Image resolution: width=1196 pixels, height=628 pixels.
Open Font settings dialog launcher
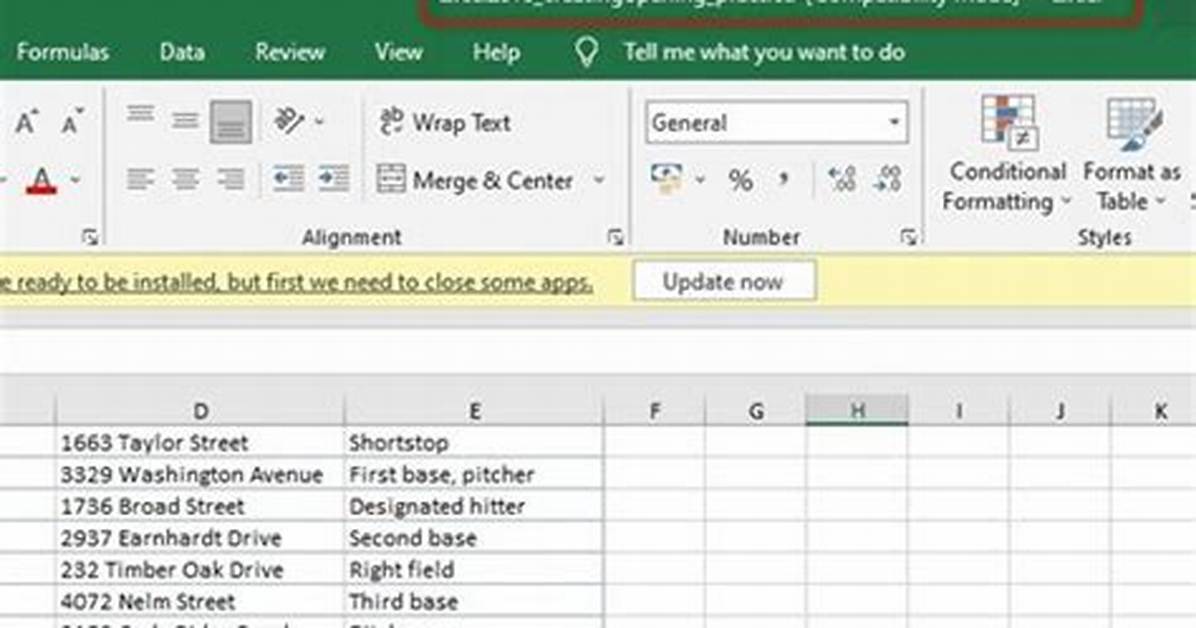(x=90, y=238)
